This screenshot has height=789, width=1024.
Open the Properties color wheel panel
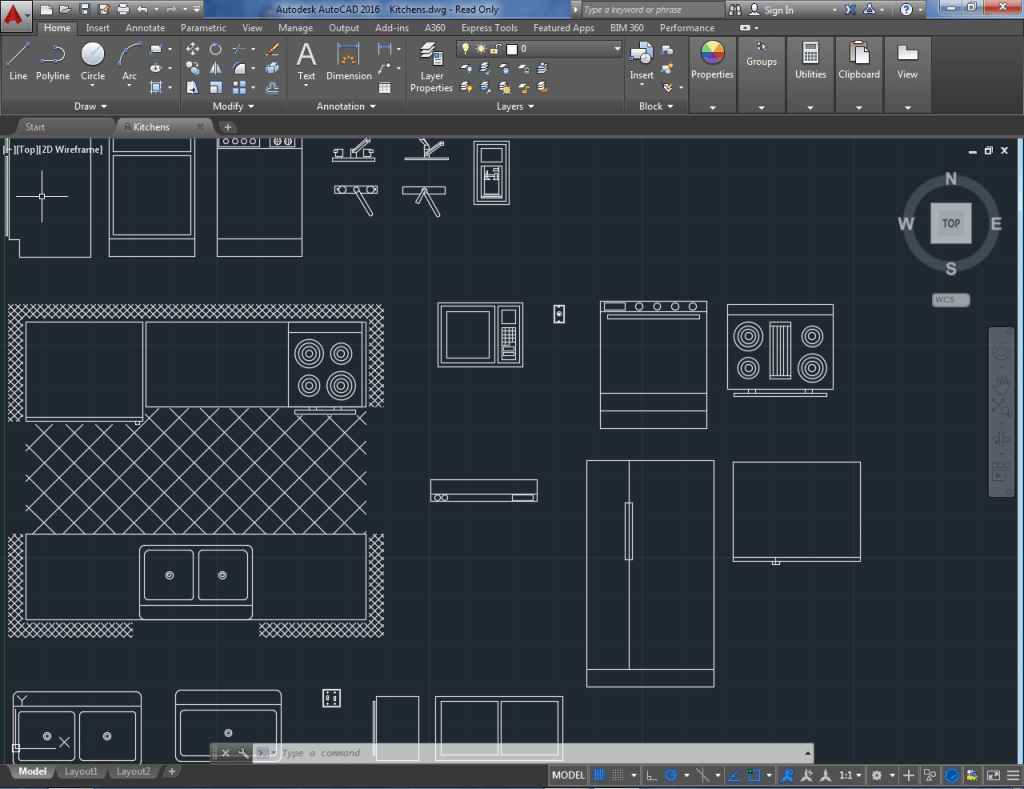(x=712, y=59)
